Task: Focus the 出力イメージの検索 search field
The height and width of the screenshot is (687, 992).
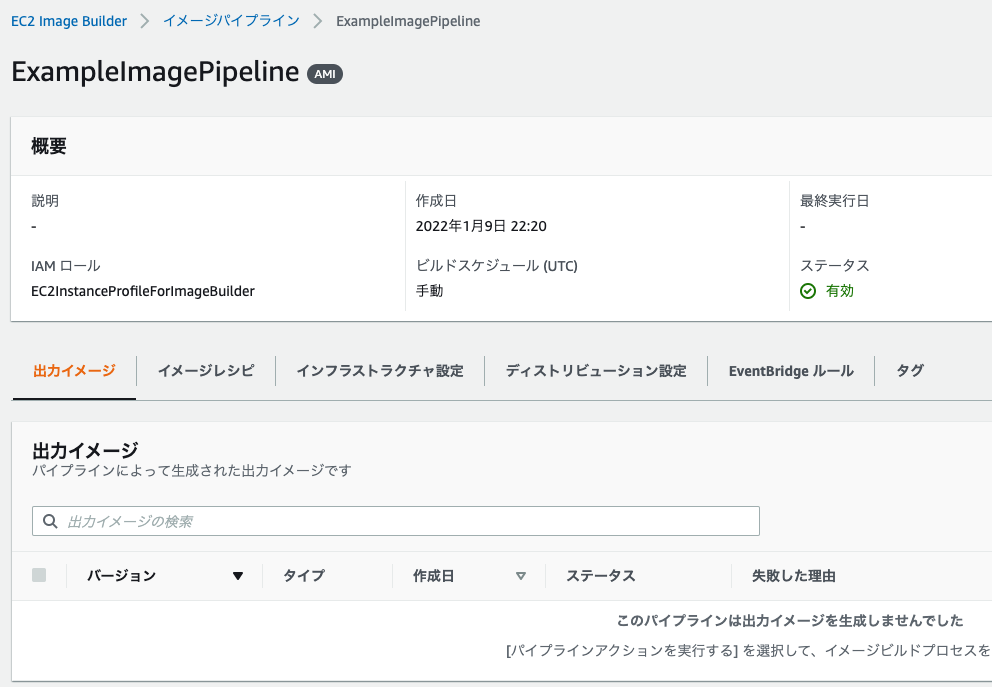Action: pyautogui.click(x=400, y=521)
